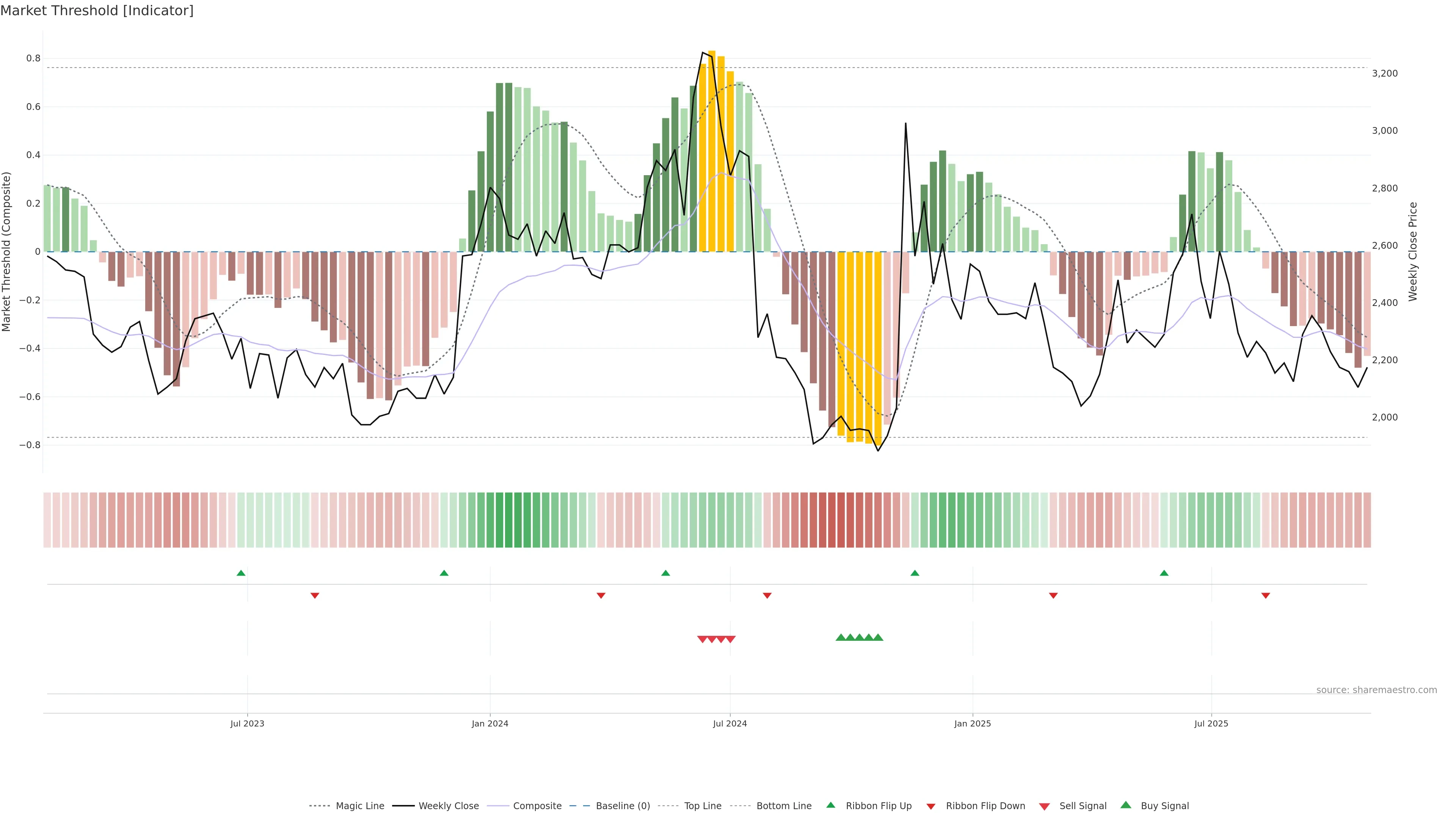Click the Sell Signal legend icon

click(1045, 806)
